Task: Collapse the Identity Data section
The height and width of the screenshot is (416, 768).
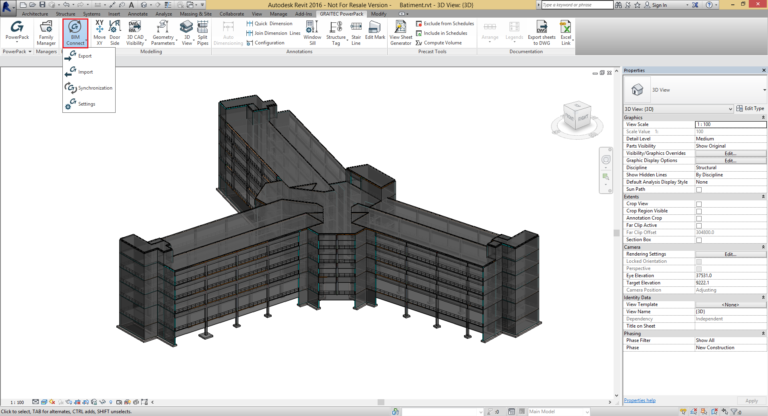Action: pyautogui.click(x=763, y=297)
